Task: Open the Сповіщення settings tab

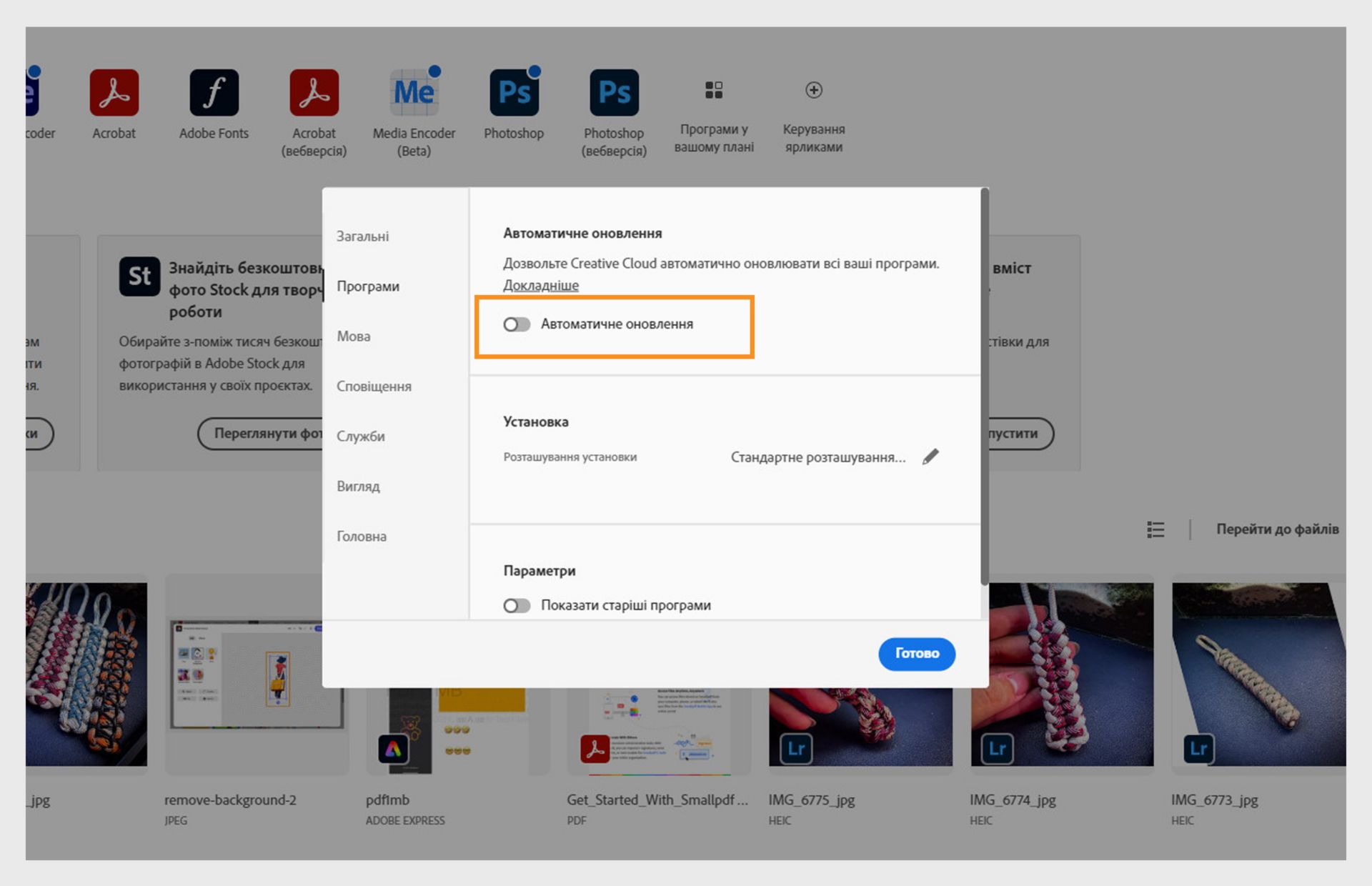Action: (374, 387)
